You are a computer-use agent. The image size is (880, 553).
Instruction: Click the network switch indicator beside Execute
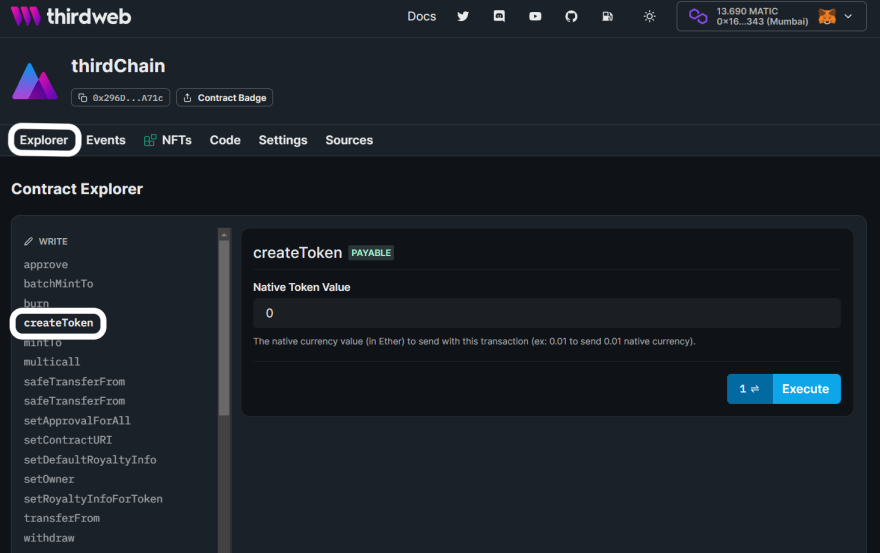pos(749,389)
